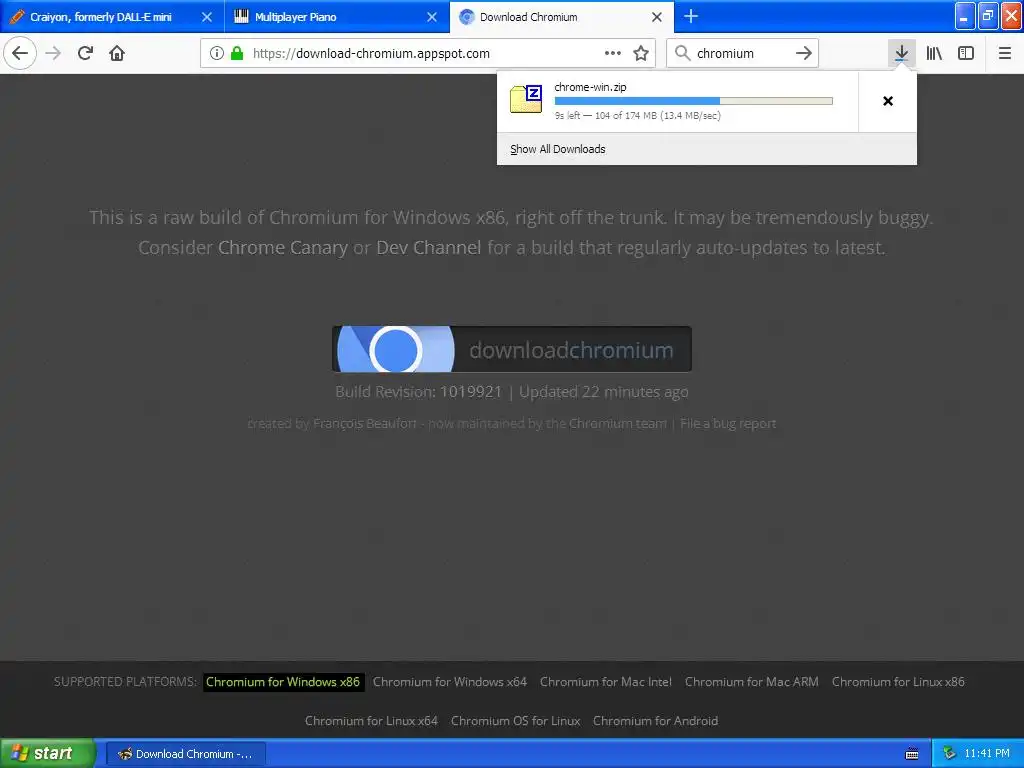Select Chromium for Android
The image size is (1024, 768).
(656, 721)
